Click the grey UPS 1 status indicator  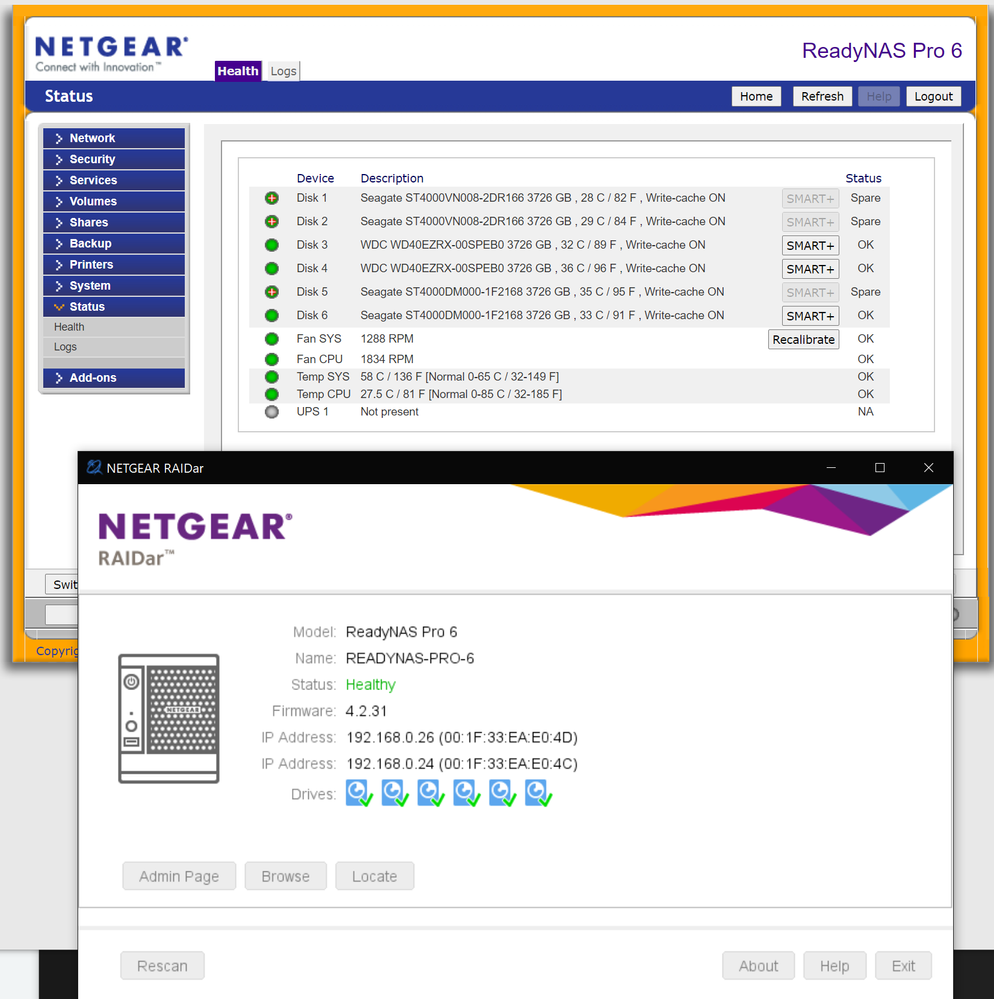point(271,412)
